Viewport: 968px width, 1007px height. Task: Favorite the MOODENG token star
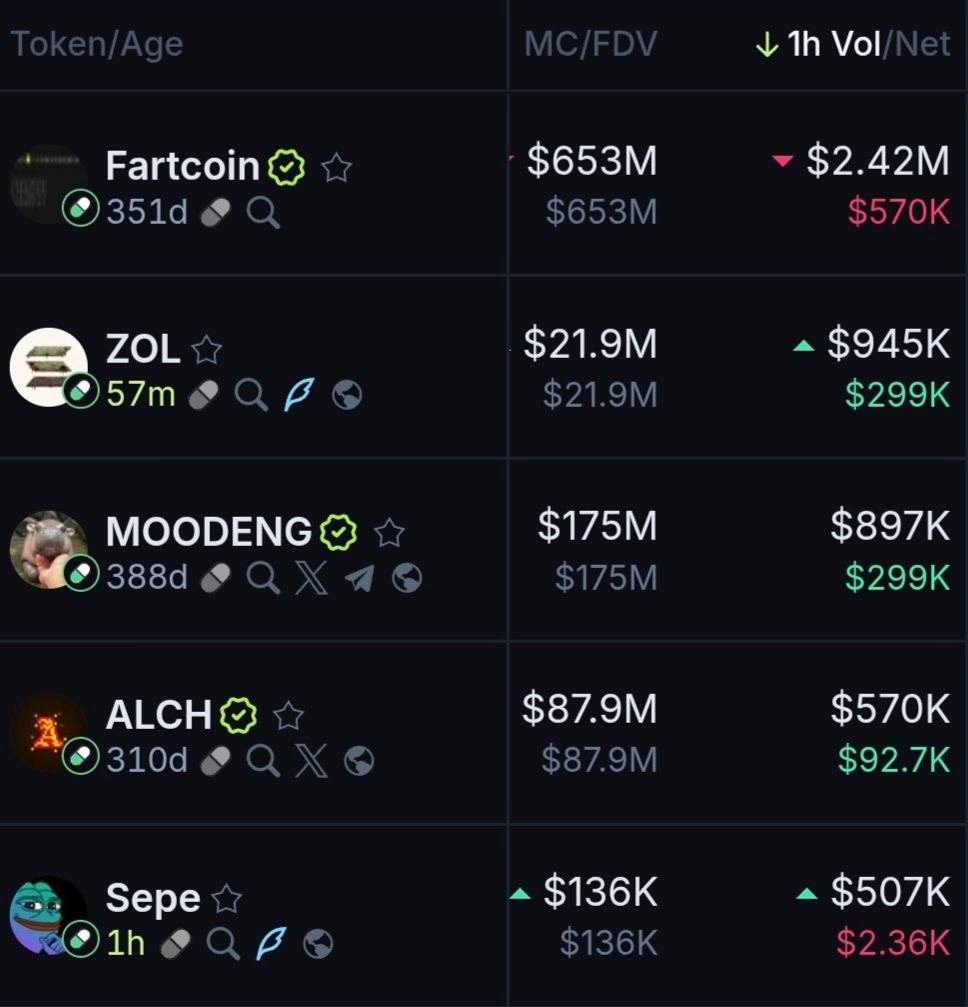[389, 533]
